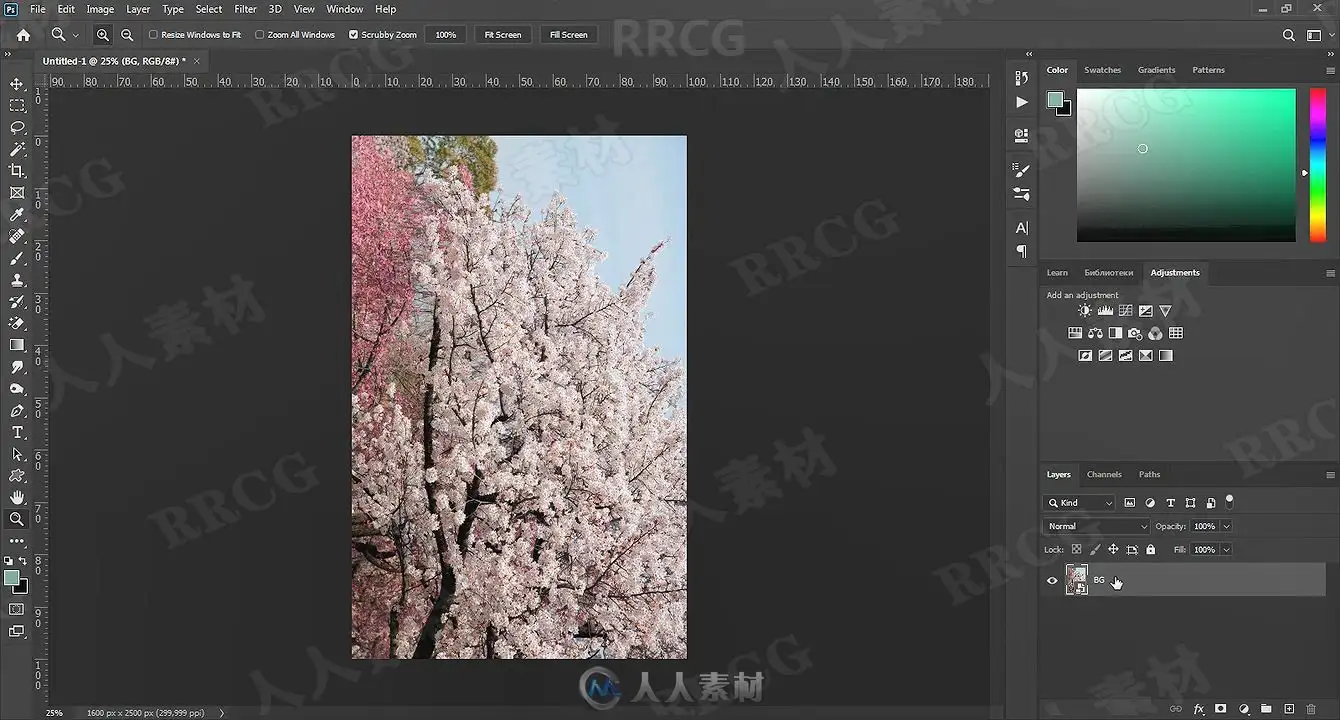The width and height of the screenshot is (1340, 720).
Task: Select the Gradient tool
Action: (x=17, y=345)
